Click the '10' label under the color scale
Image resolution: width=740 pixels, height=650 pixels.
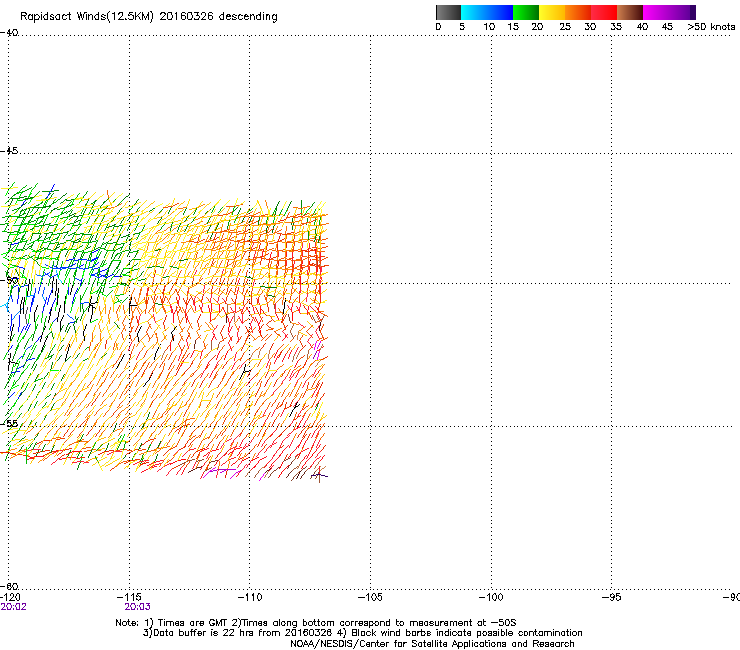click(489, 27)
